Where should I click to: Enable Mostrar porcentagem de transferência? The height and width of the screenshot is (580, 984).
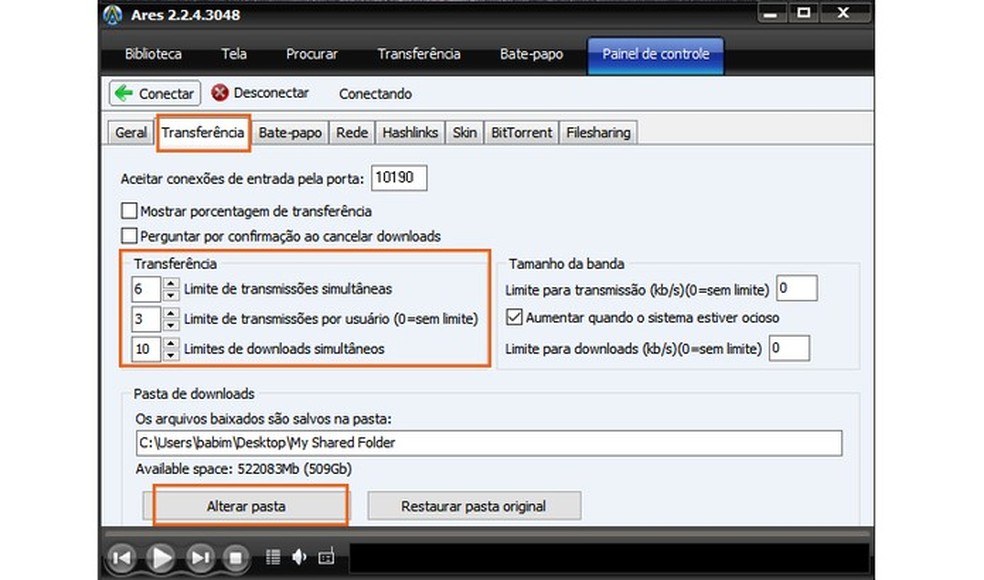click(x=129, y=211)
